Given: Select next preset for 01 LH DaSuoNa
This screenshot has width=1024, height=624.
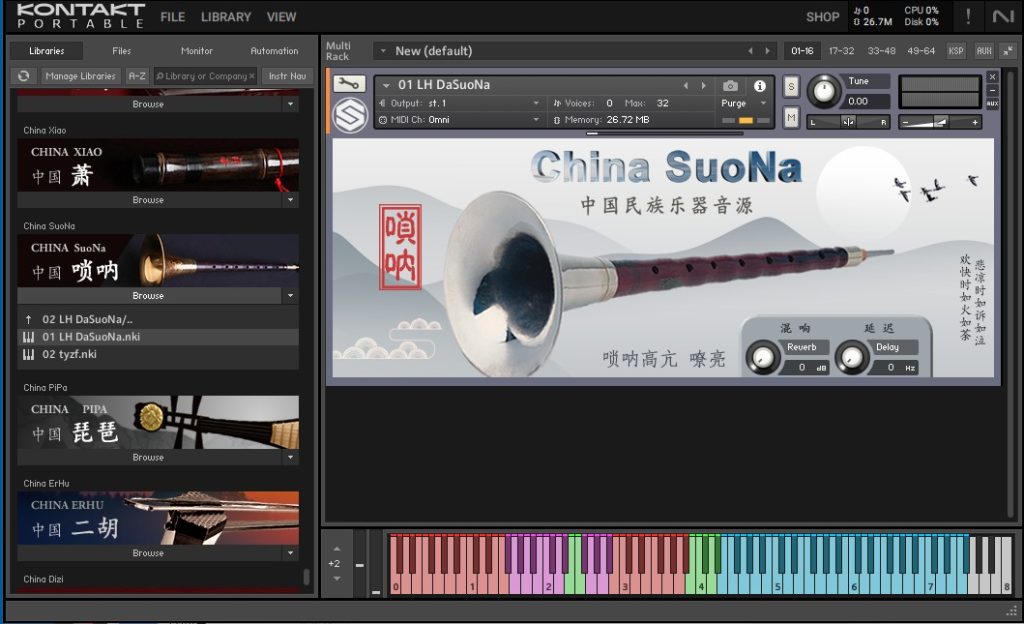Looking at the screenshot, I should click(x=703, y=86).
